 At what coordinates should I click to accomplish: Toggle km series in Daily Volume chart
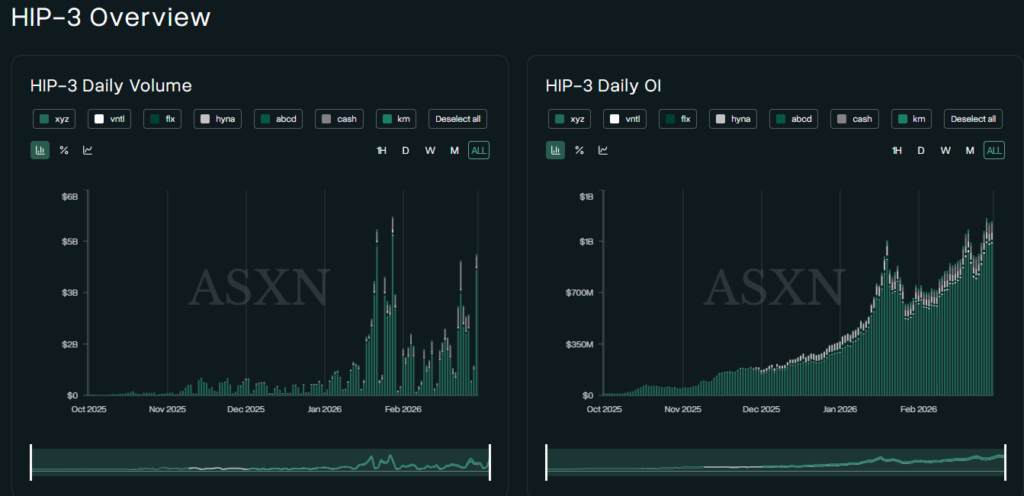point(396,119)
